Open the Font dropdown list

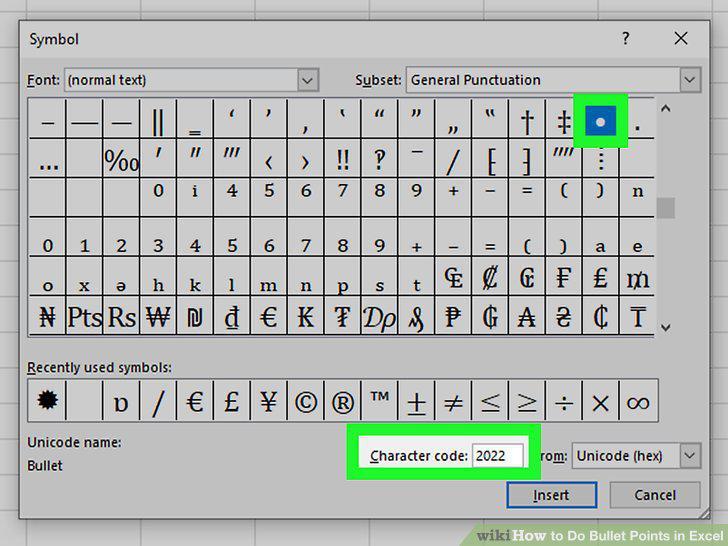click(x=307, y=80)
